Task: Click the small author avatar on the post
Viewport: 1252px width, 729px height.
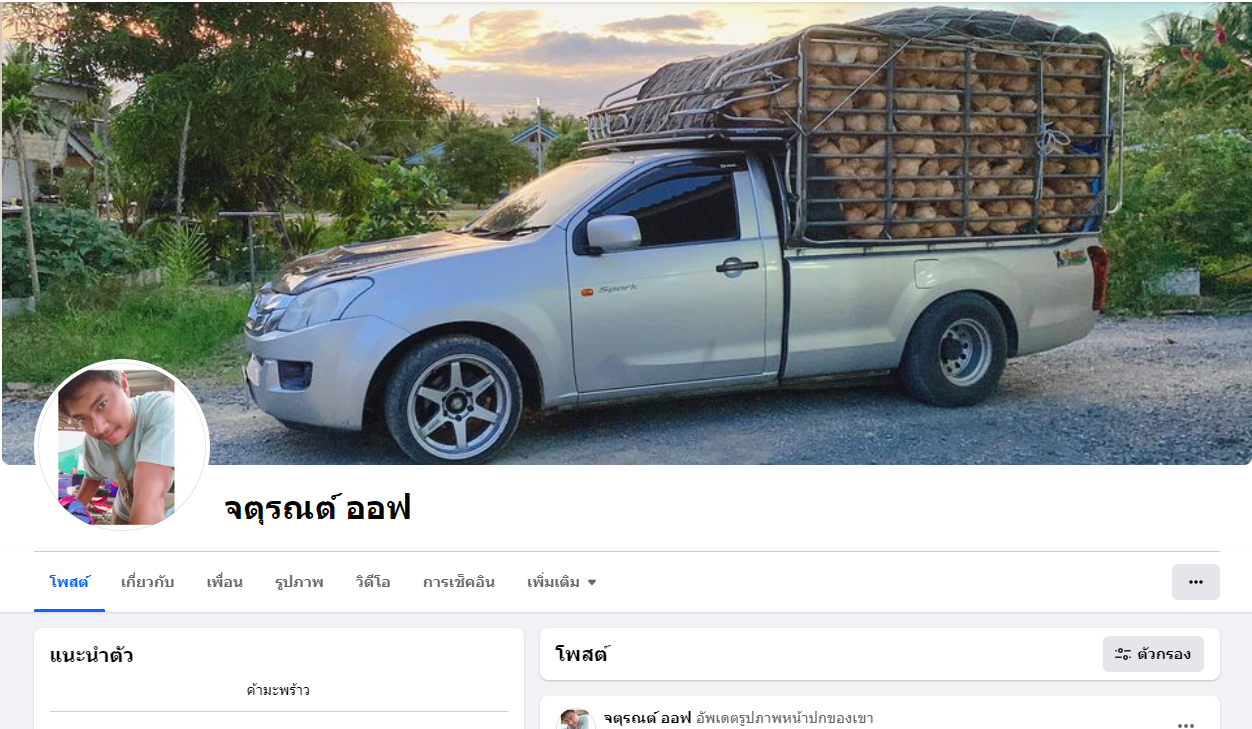Action: click(576, 720)
